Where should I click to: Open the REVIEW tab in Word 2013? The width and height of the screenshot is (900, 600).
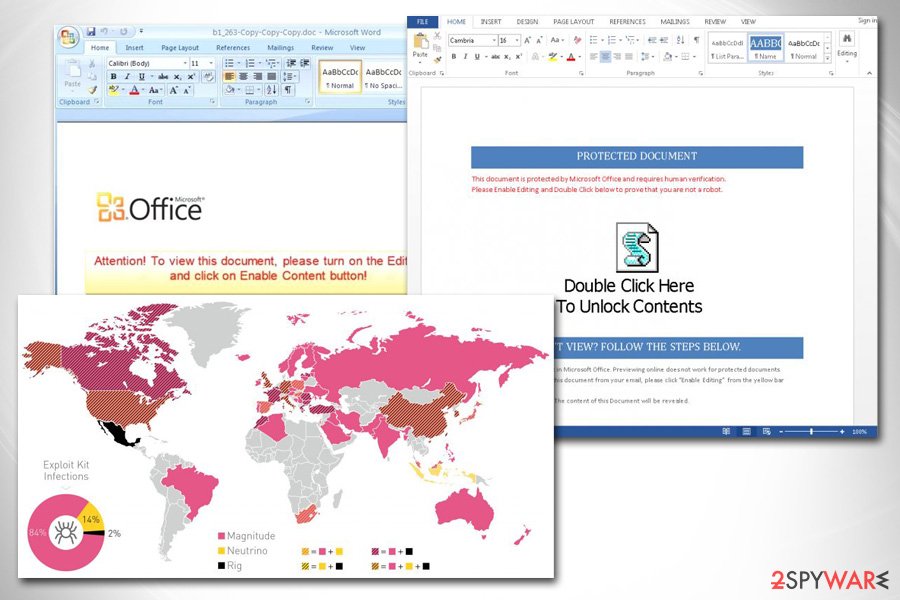click(715, 22)
